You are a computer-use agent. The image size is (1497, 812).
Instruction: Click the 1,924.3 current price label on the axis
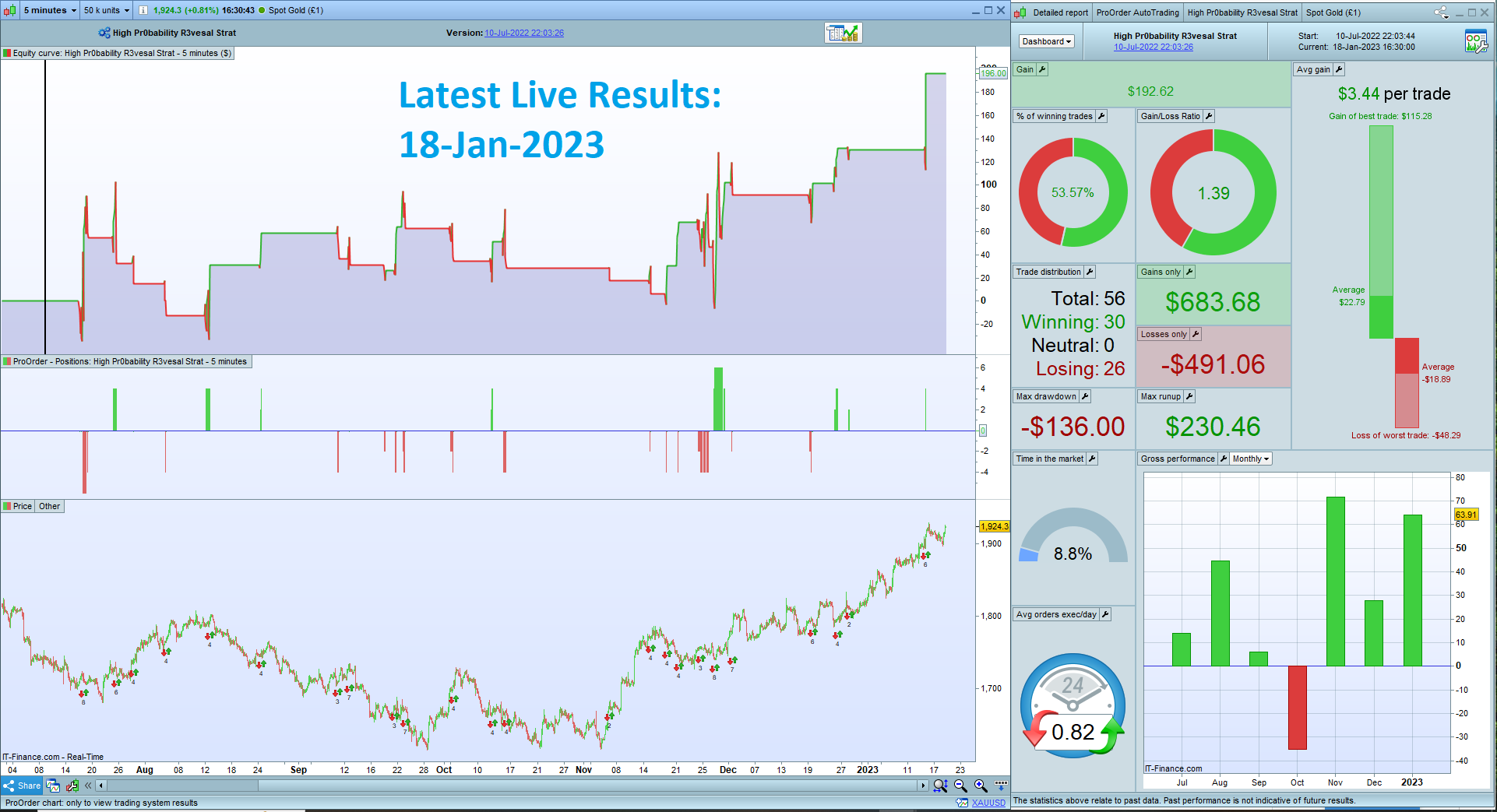994,526
